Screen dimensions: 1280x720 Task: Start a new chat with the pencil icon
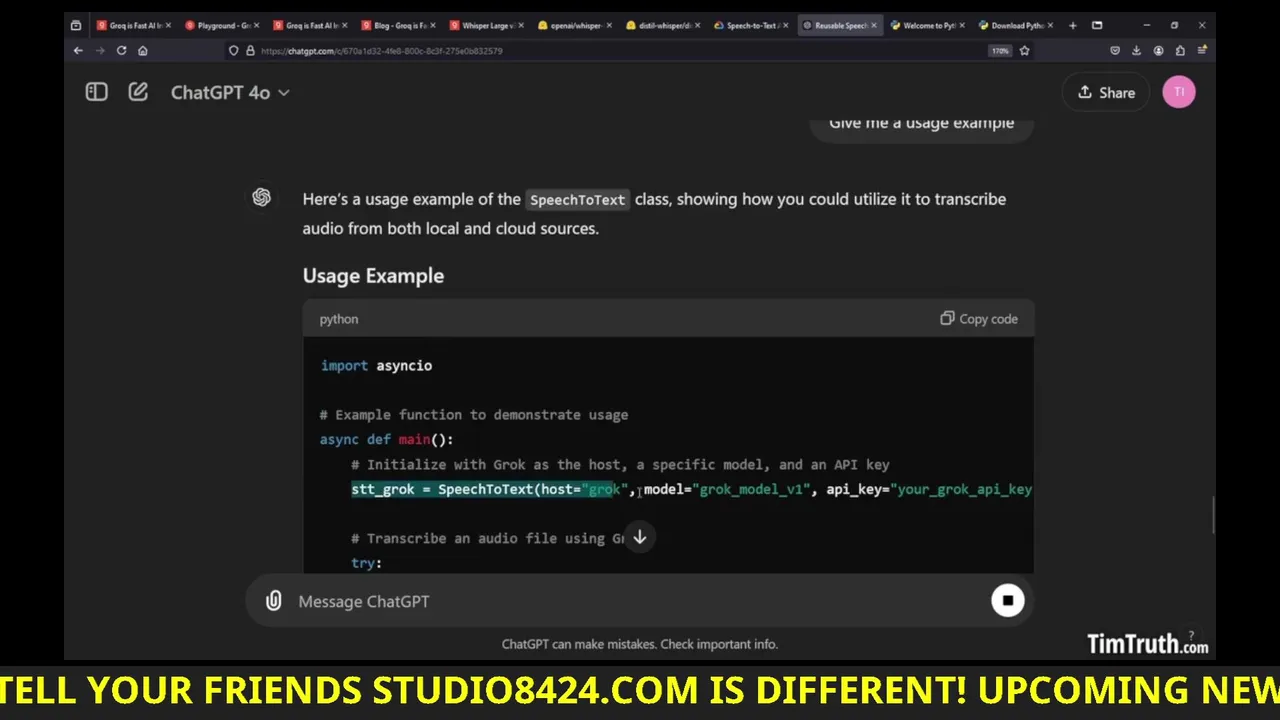click(138, 92)
